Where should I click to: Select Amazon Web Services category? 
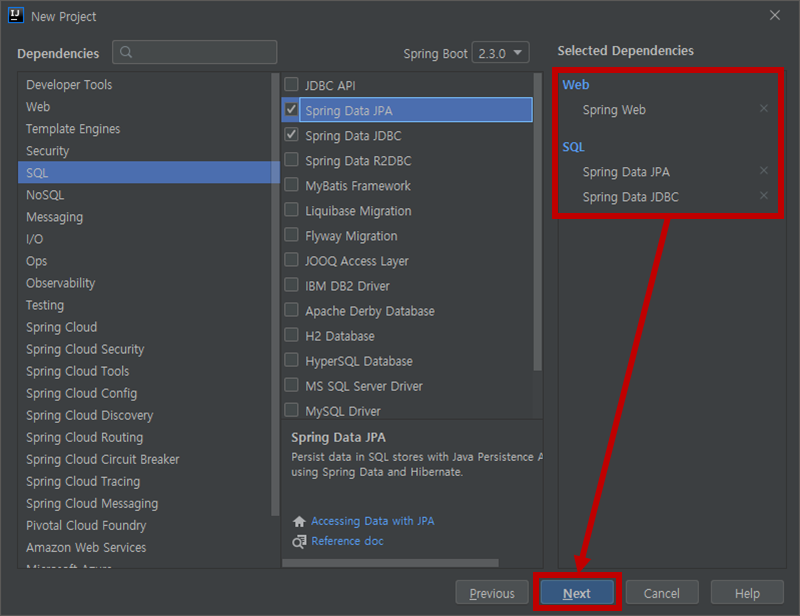tap(145, 547)
